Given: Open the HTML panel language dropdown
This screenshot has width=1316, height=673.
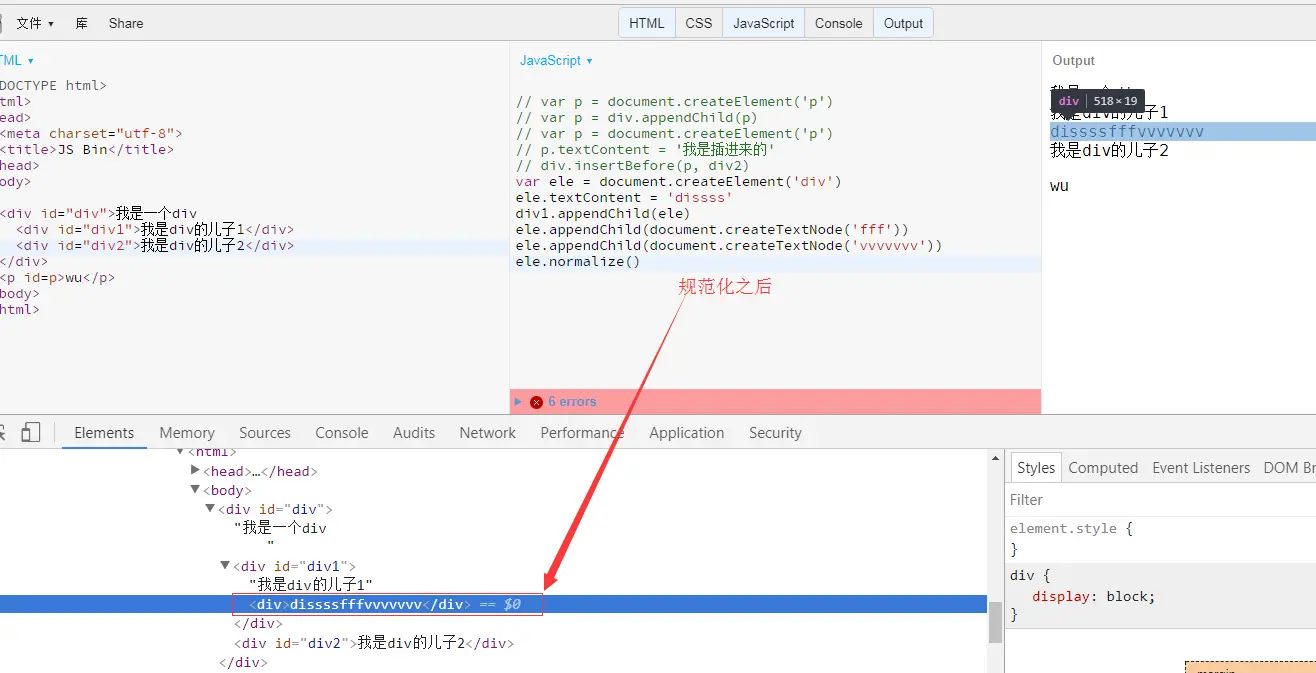Looking at the screenshot, I should (x=16, y=61).
